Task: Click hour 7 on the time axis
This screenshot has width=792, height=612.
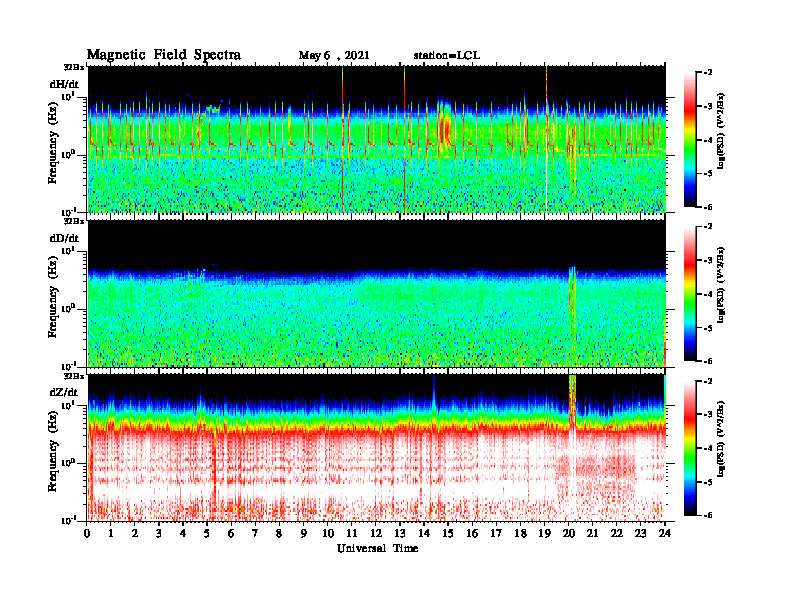Action: click(x=255, y=533)
